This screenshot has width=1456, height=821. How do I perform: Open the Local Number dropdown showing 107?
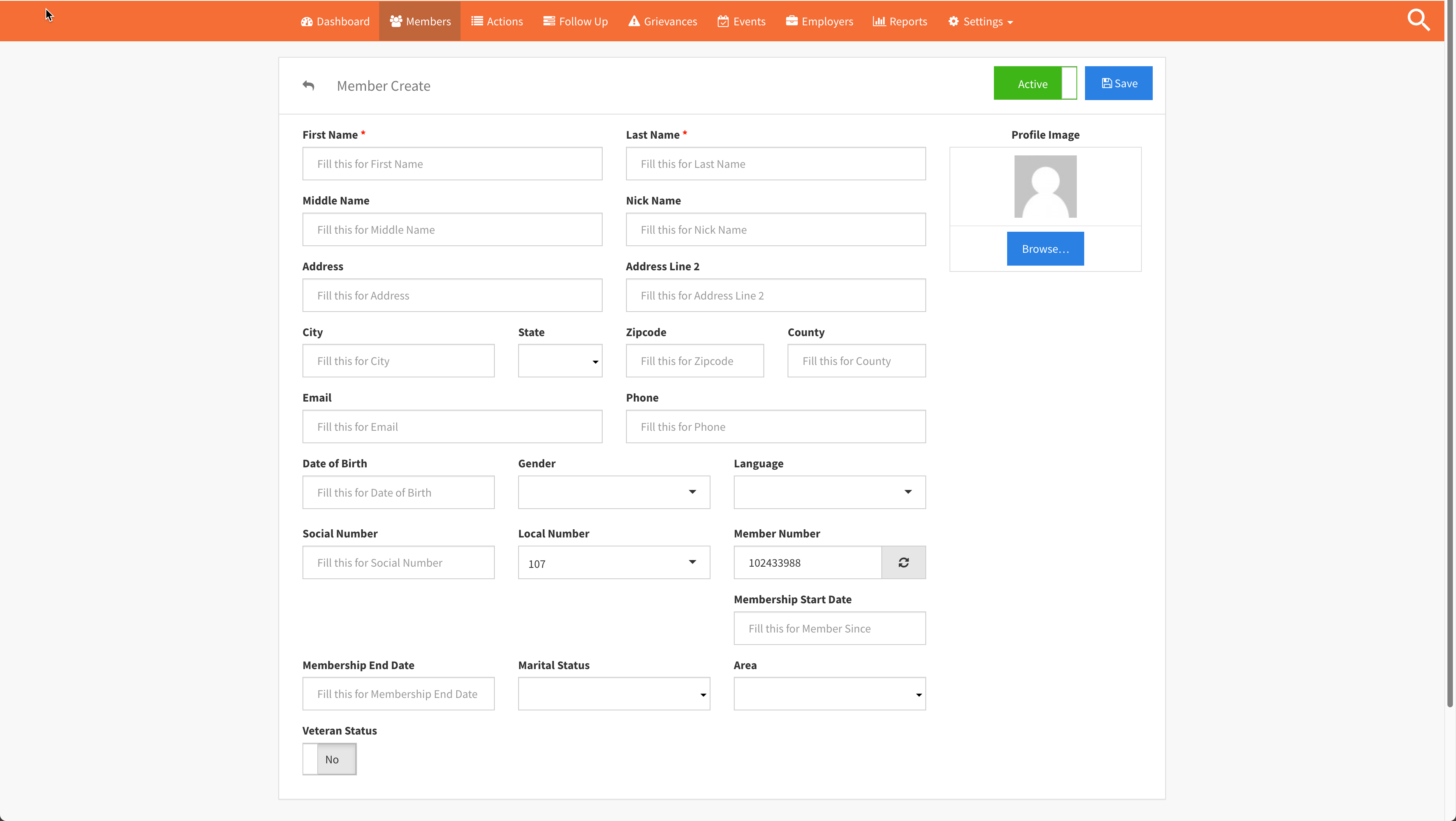point(614,562)
